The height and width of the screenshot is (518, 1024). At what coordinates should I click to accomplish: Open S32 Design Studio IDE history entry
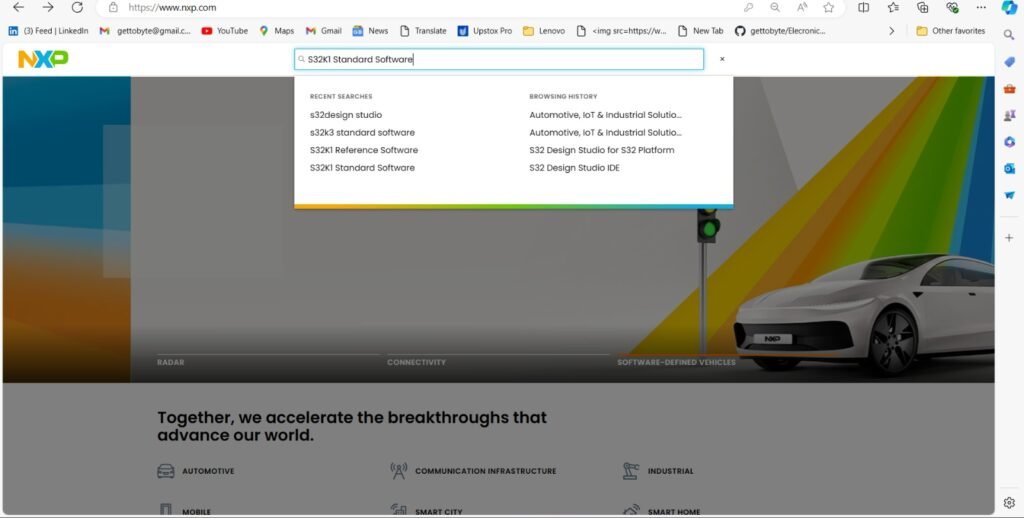575,168
